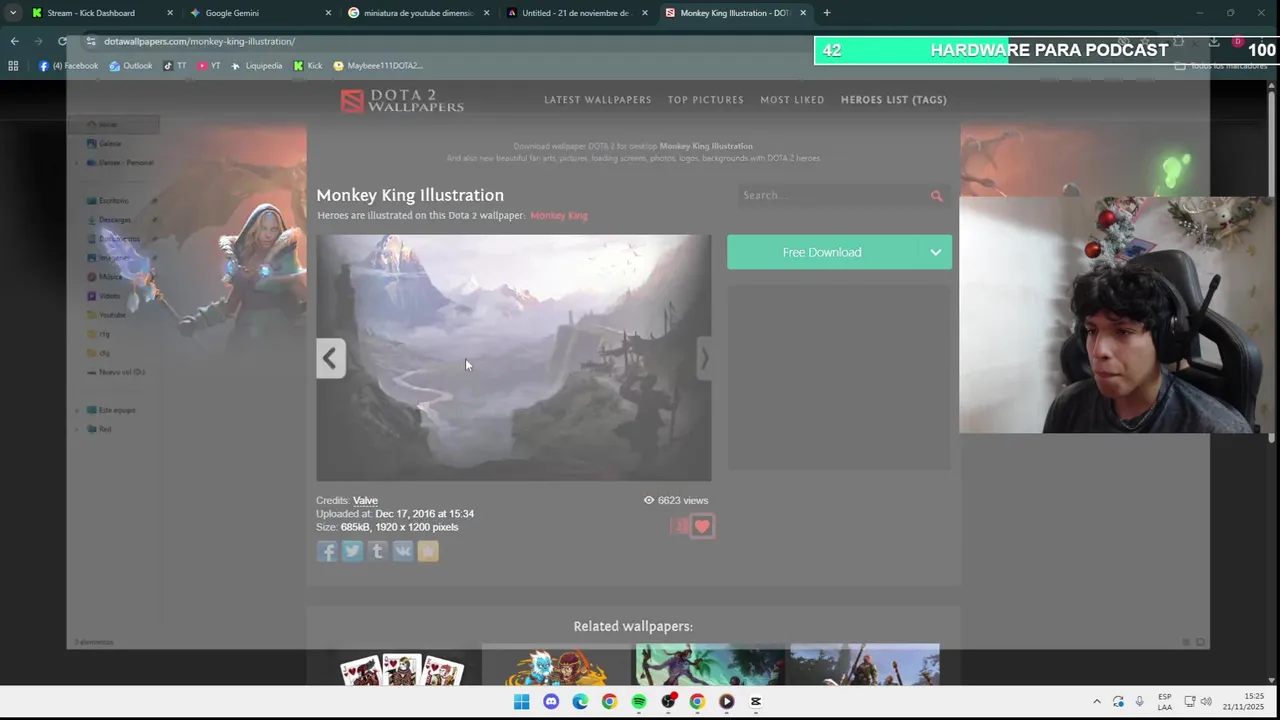1280x720 pixels.
Task: Open the Liquipedia bookmark
Action: click(257, 66)
